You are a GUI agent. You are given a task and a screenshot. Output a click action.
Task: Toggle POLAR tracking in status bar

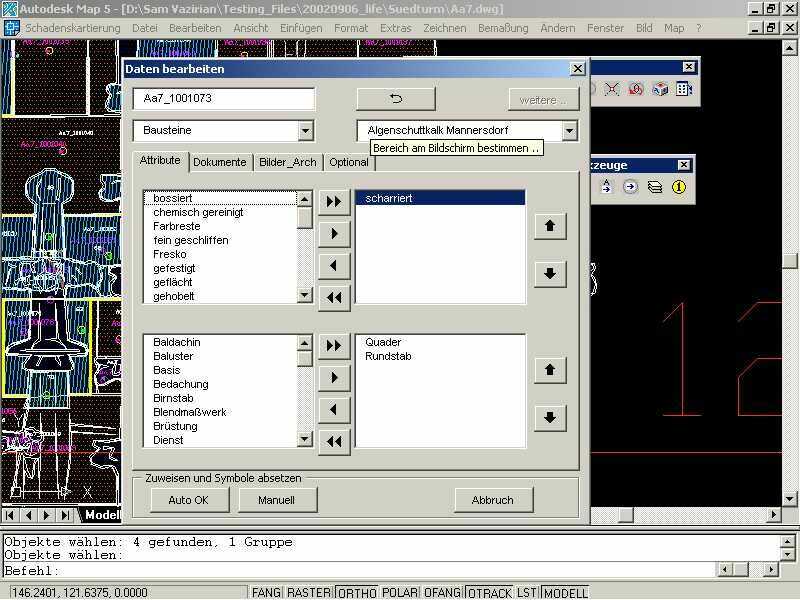[x=400, y=593]
